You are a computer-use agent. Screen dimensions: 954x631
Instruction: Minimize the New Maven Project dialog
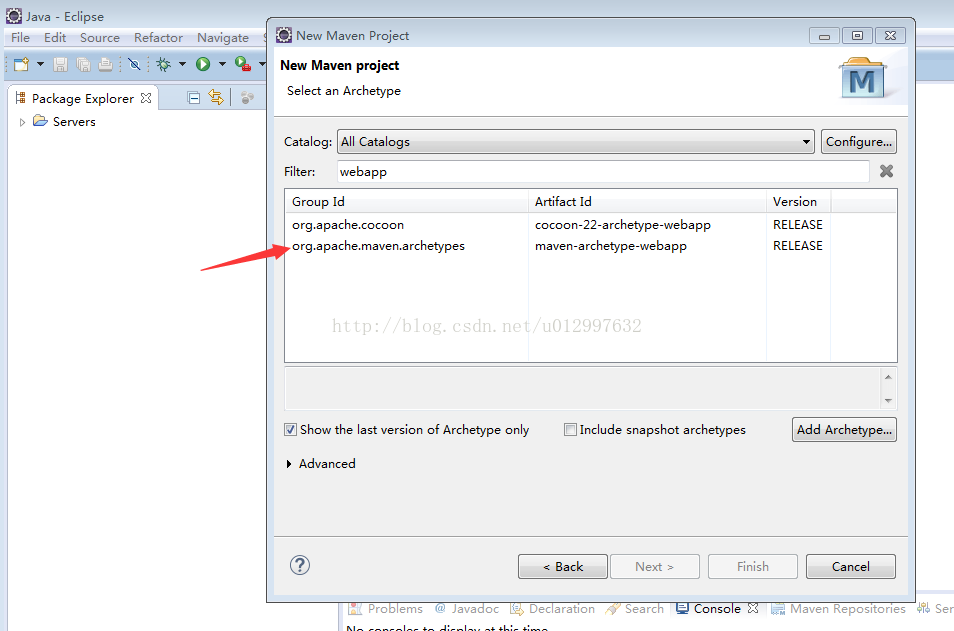tap(824, 36)
